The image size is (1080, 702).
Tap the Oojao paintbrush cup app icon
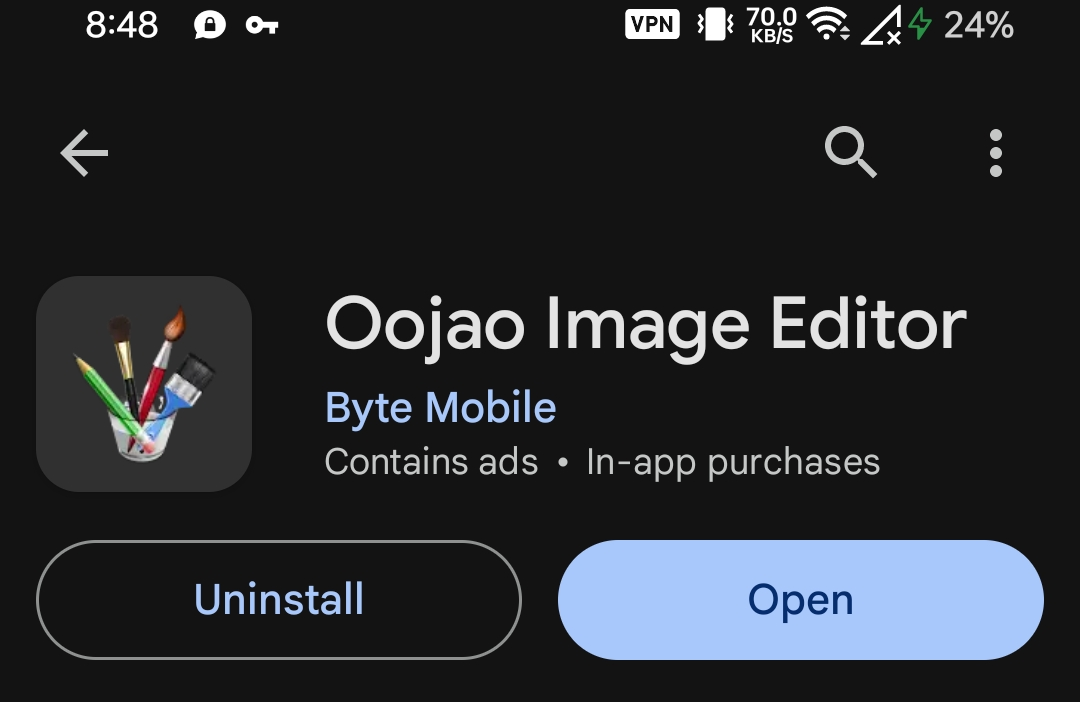tap(144, 384)
